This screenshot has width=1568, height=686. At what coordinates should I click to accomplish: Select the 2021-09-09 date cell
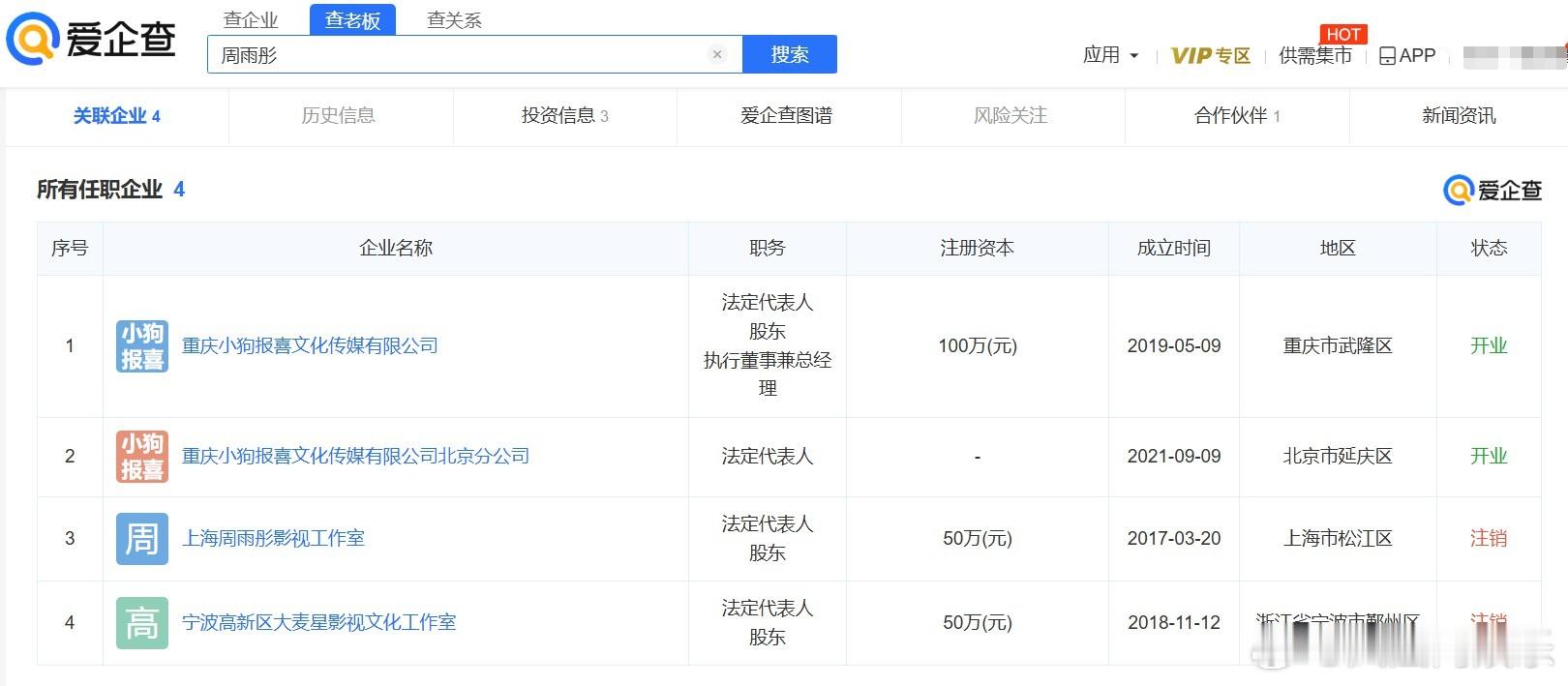click(x=1174, y=457)
